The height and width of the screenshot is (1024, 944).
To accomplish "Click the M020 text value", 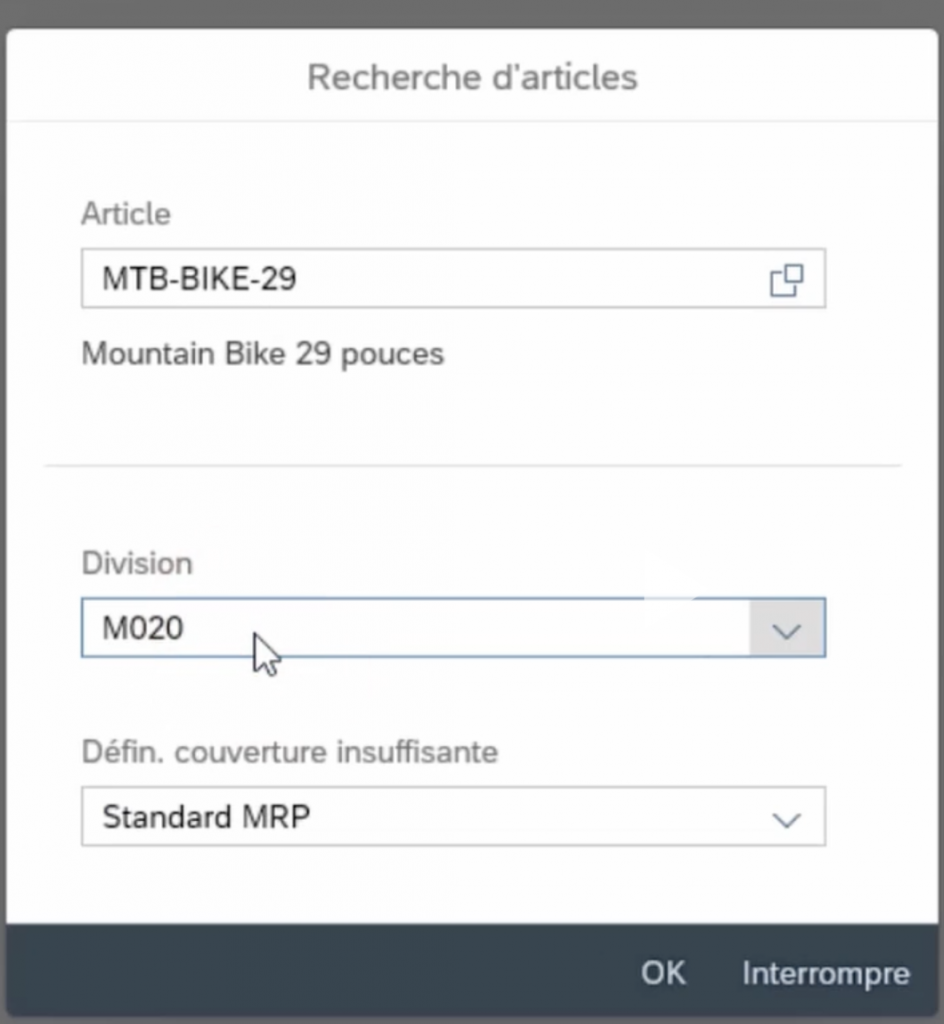I will (x=143, y=628).
